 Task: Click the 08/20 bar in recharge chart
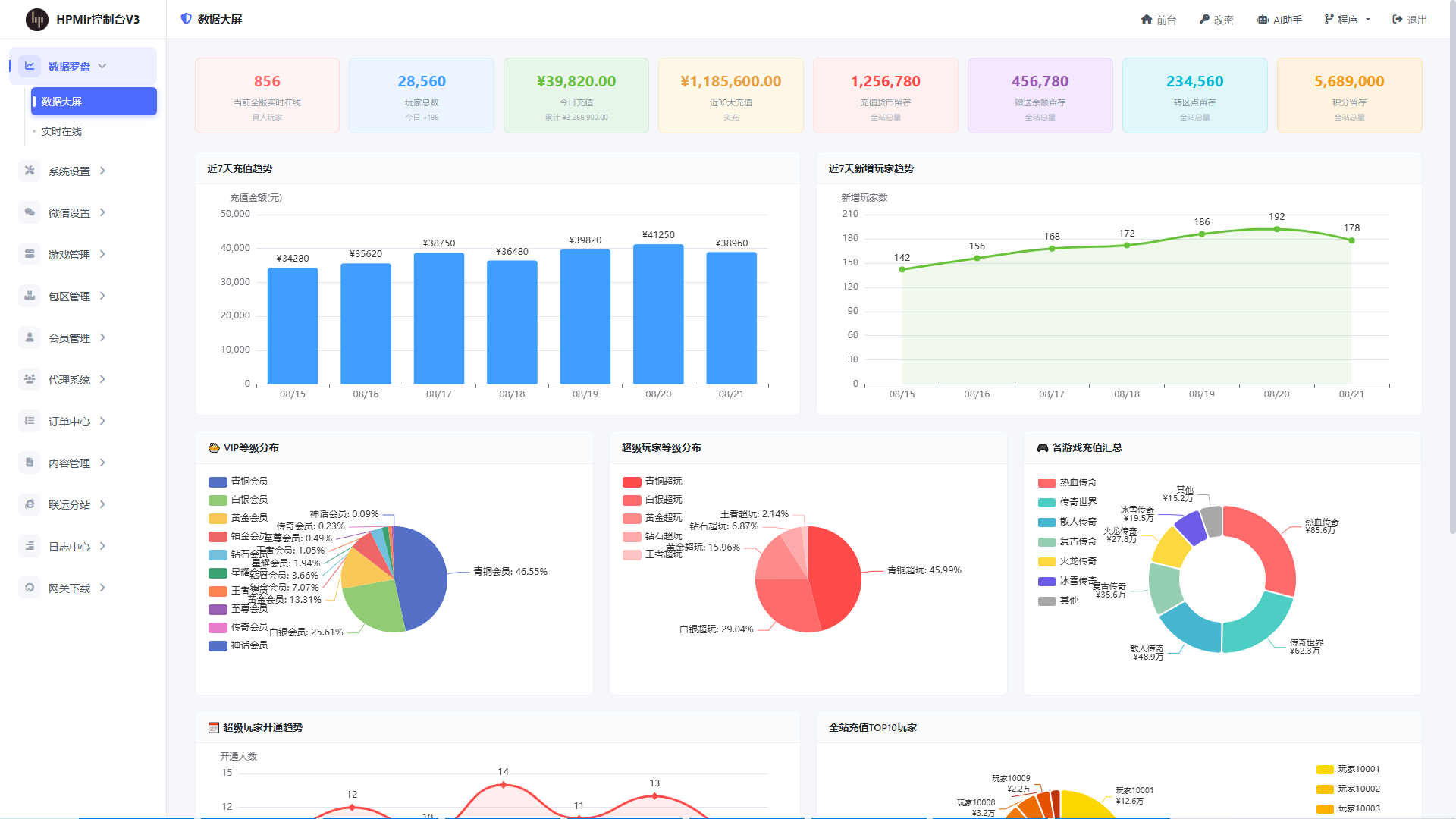658,314
